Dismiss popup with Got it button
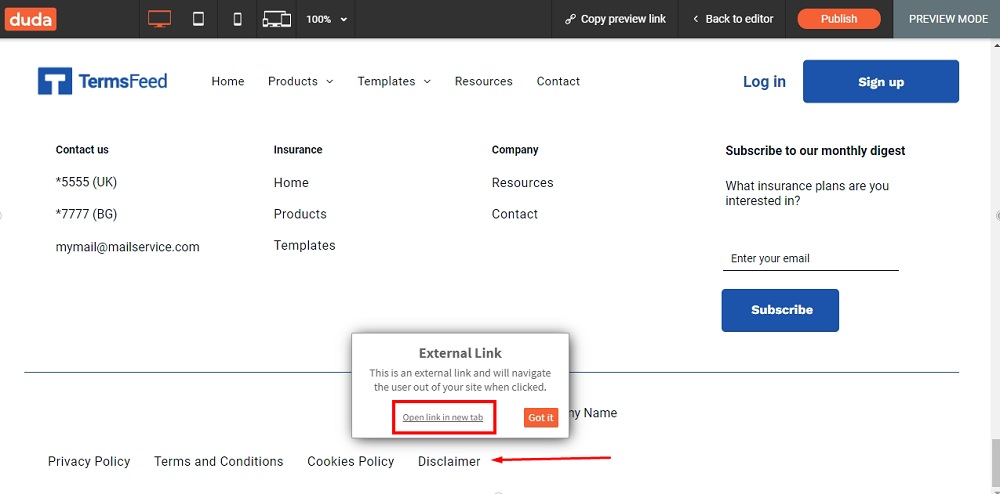The height and width of the screenshot is (494, 1000). (x=541, y=418)
